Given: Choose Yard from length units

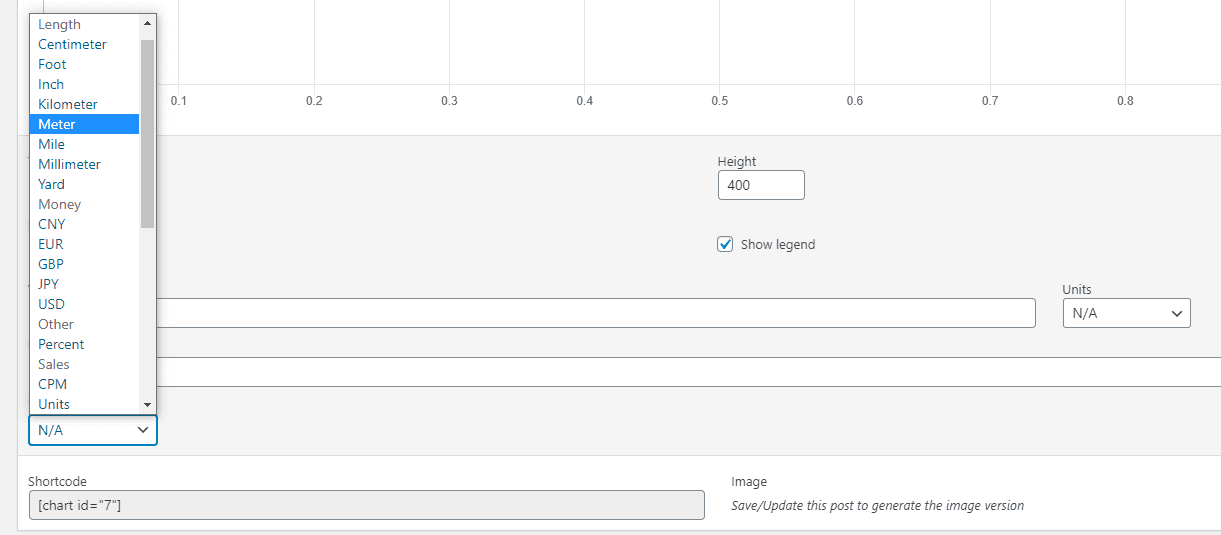Looking at the screenshot, I should pyautogui.click(x=51, y=184).
